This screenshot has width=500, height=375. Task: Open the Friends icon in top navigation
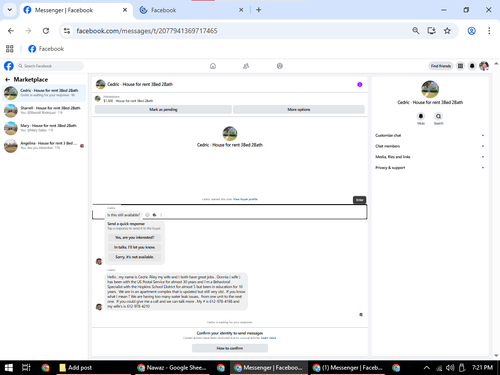coord(246,66)
